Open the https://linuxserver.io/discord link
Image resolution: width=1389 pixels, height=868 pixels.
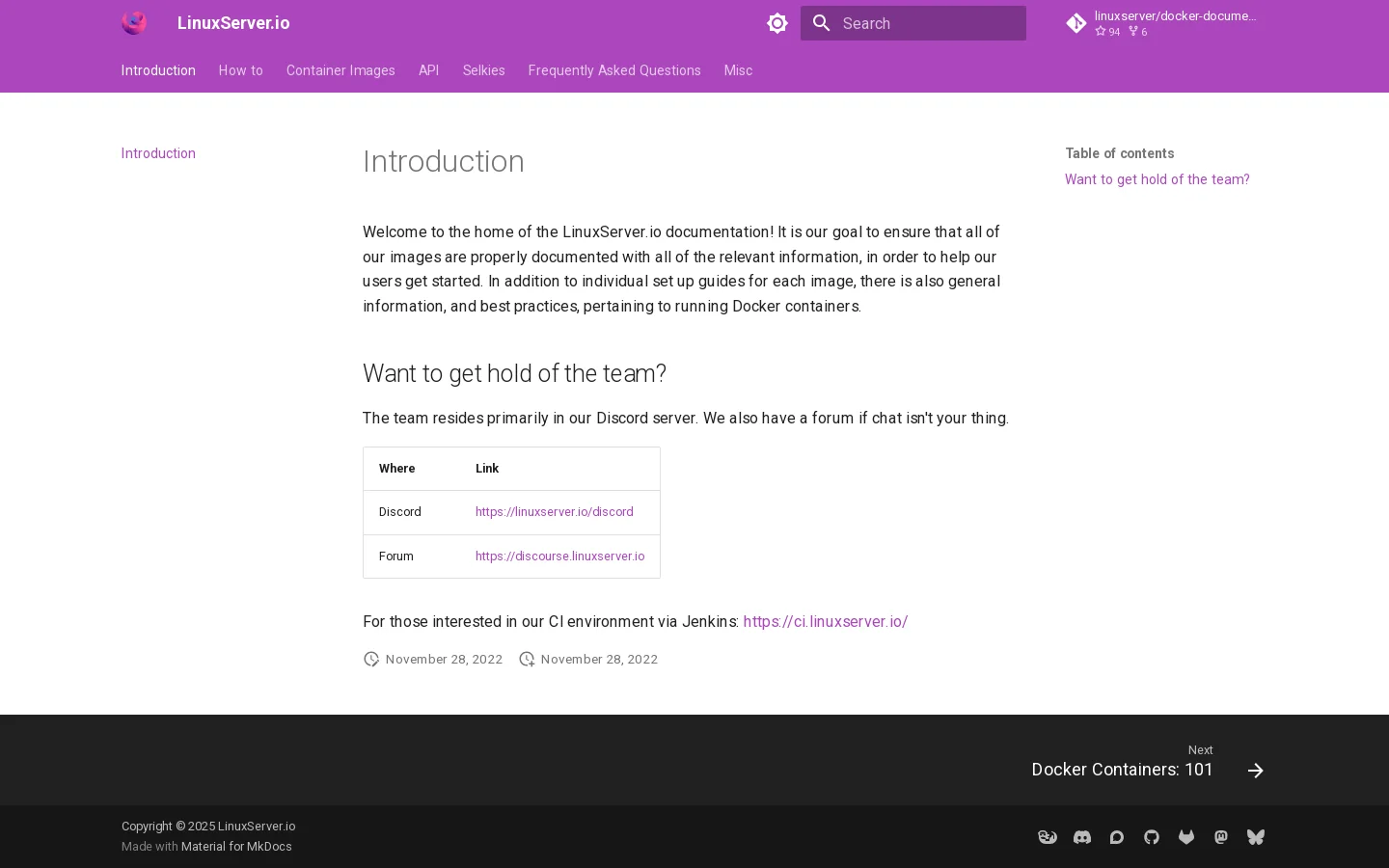[555, 512]
